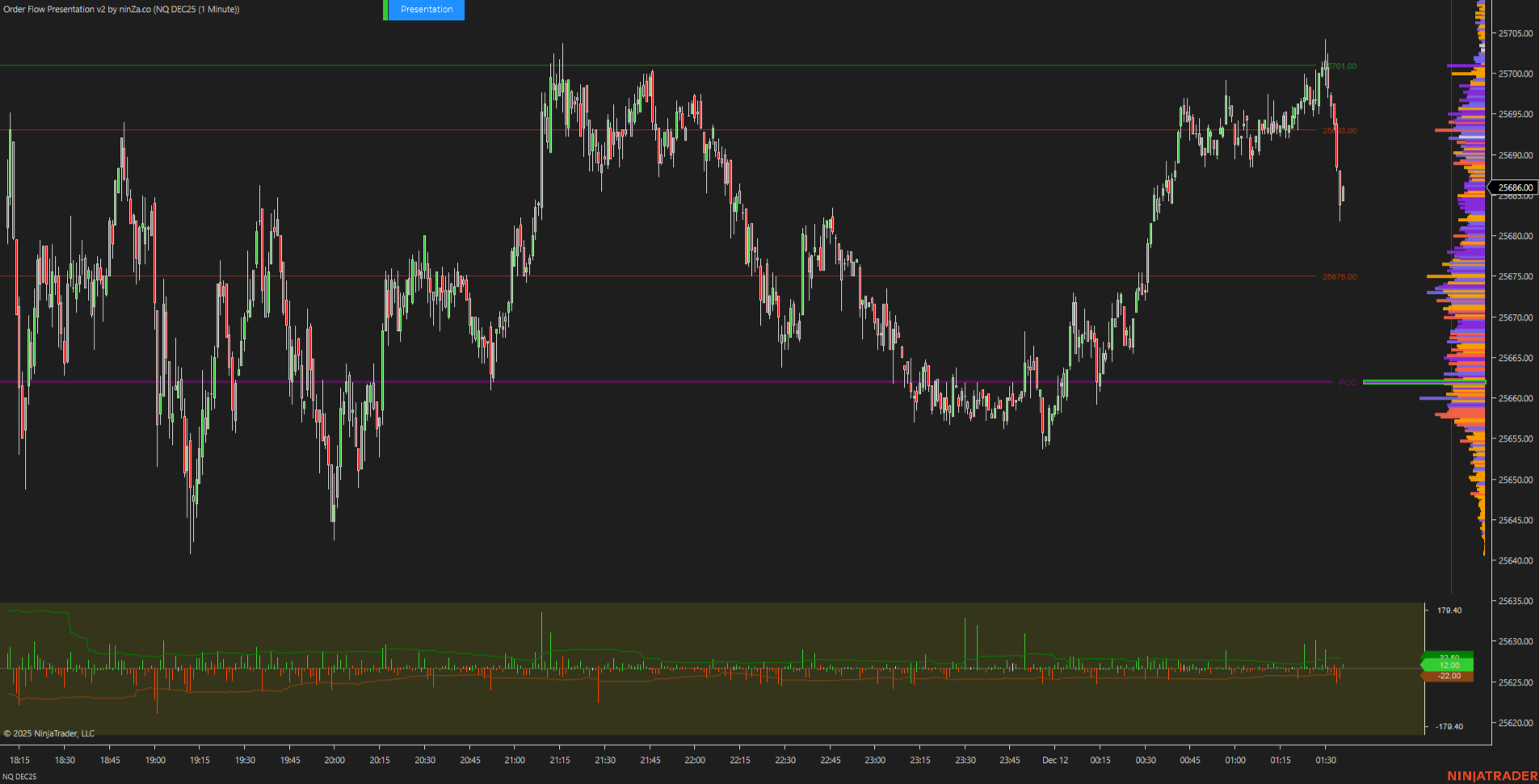Click the Dec 12 date marker

coord(1054,761)
